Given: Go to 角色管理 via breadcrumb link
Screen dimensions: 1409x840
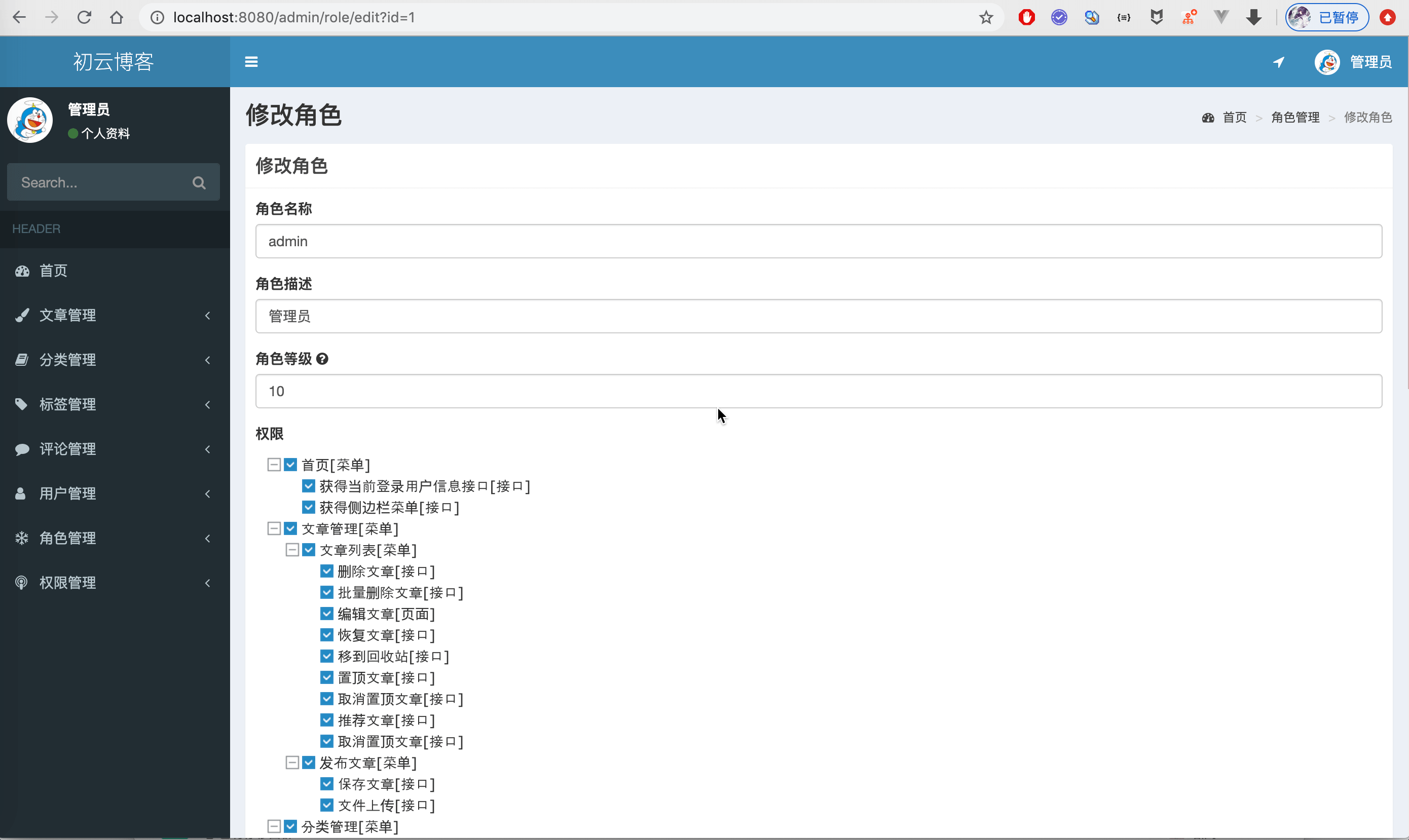Looking at the screenshot, I should [x=1294, y=118].
